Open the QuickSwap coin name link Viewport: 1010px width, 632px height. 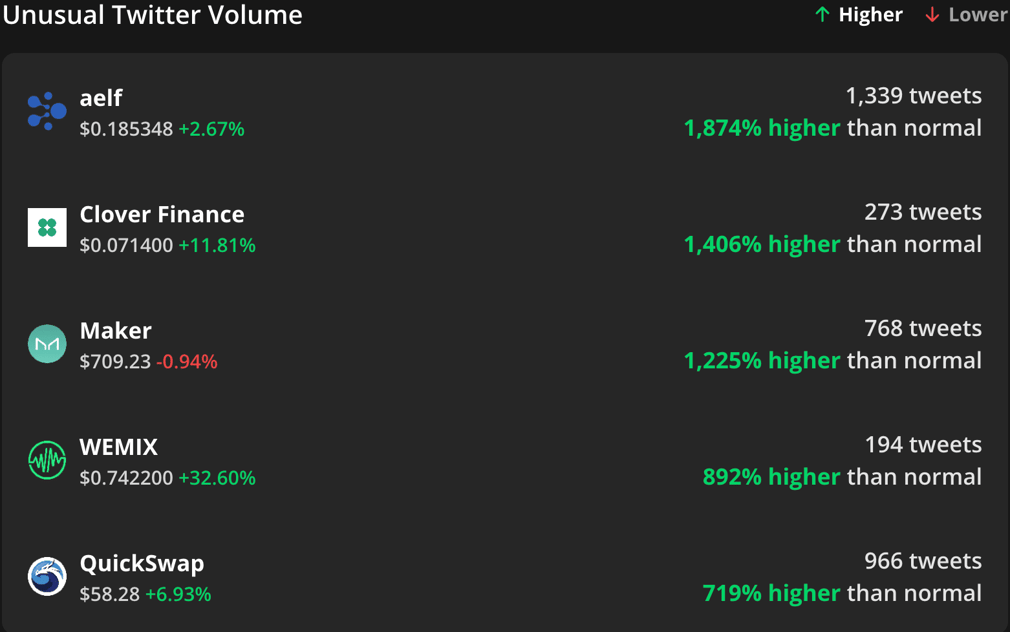click(x=142, y=563)
